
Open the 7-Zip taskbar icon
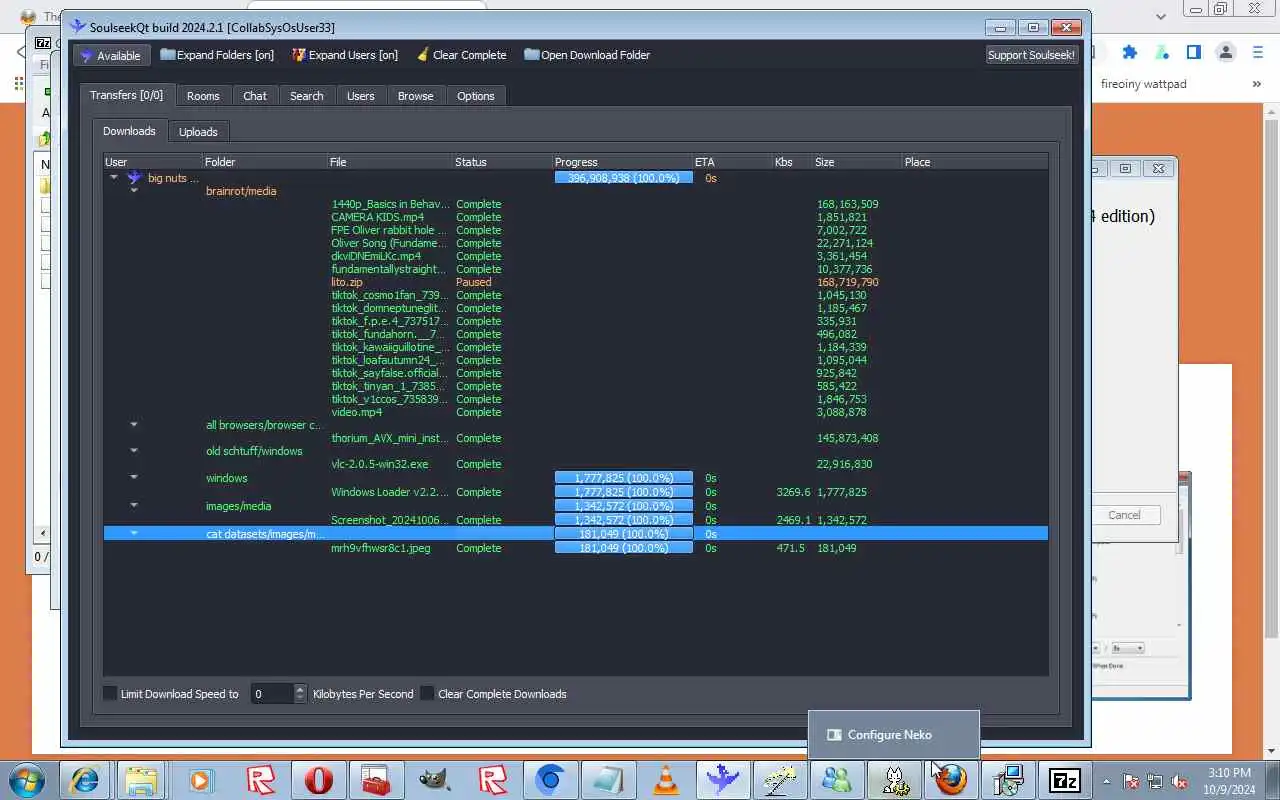pos(1066,780)
